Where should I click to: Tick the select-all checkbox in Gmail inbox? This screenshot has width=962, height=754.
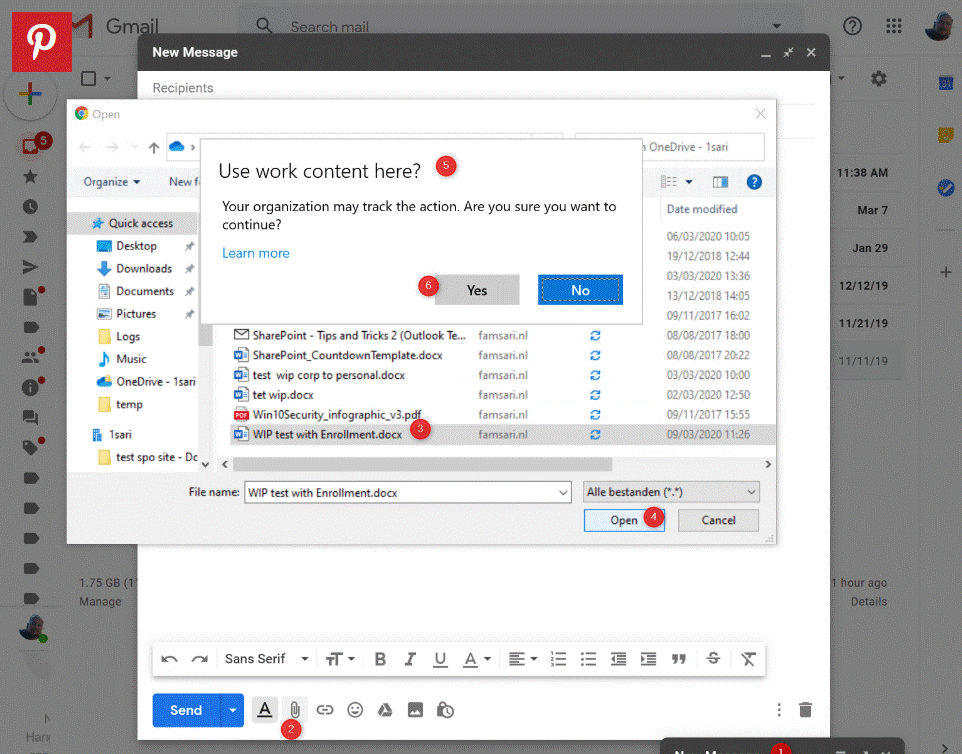pos(89,79)
